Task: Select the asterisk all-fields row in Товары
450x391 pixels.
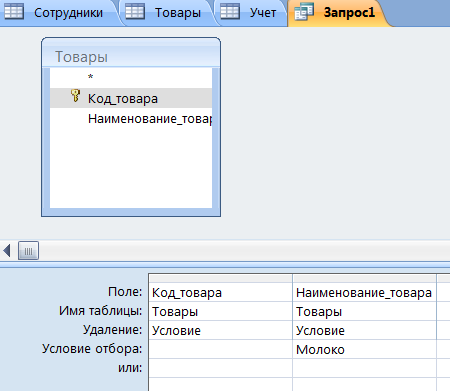Action: pyautogui.click(x=131, y=78)
